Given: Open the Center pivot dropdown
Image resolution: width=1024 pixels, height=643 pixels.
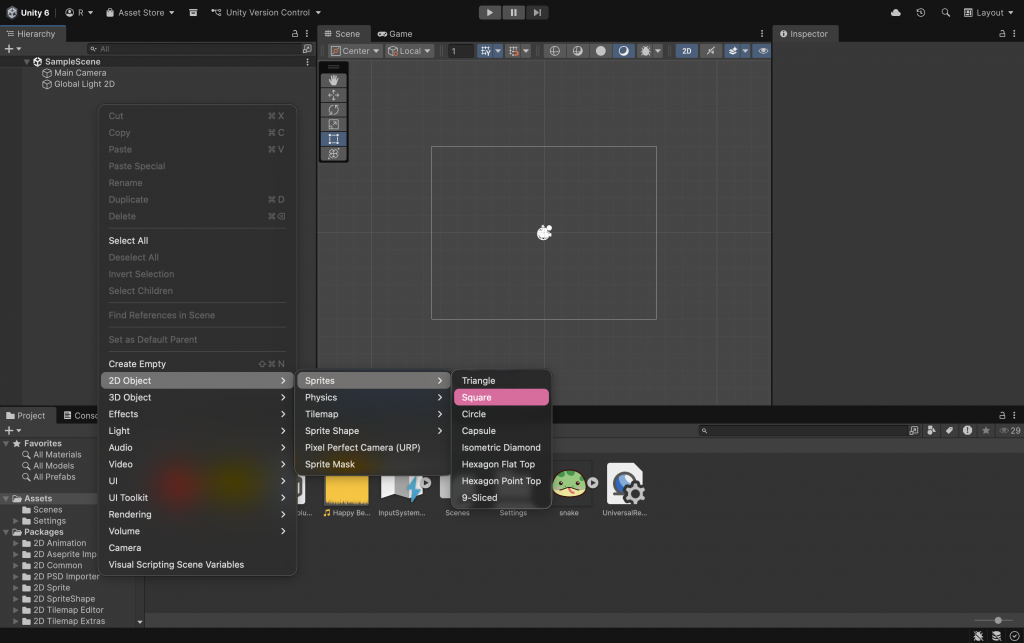Looking at the screenshot, I should (x=355, y=51).
